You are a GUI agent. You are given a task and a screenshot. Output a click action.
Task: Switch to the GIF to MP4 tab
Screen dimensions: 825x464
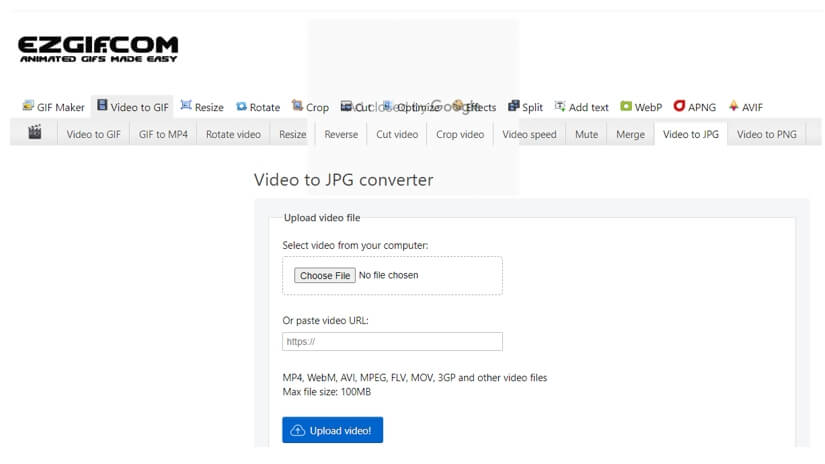coord(163,134)
